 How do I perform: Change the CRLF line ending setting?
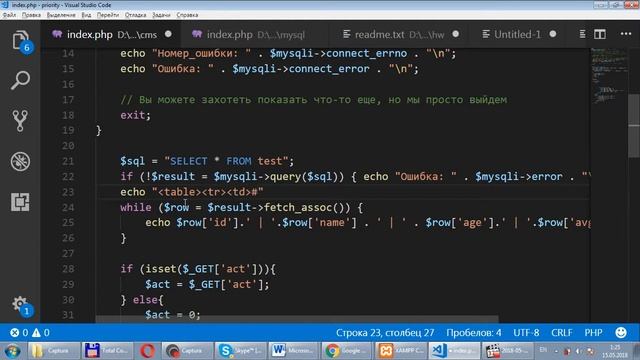562,333
